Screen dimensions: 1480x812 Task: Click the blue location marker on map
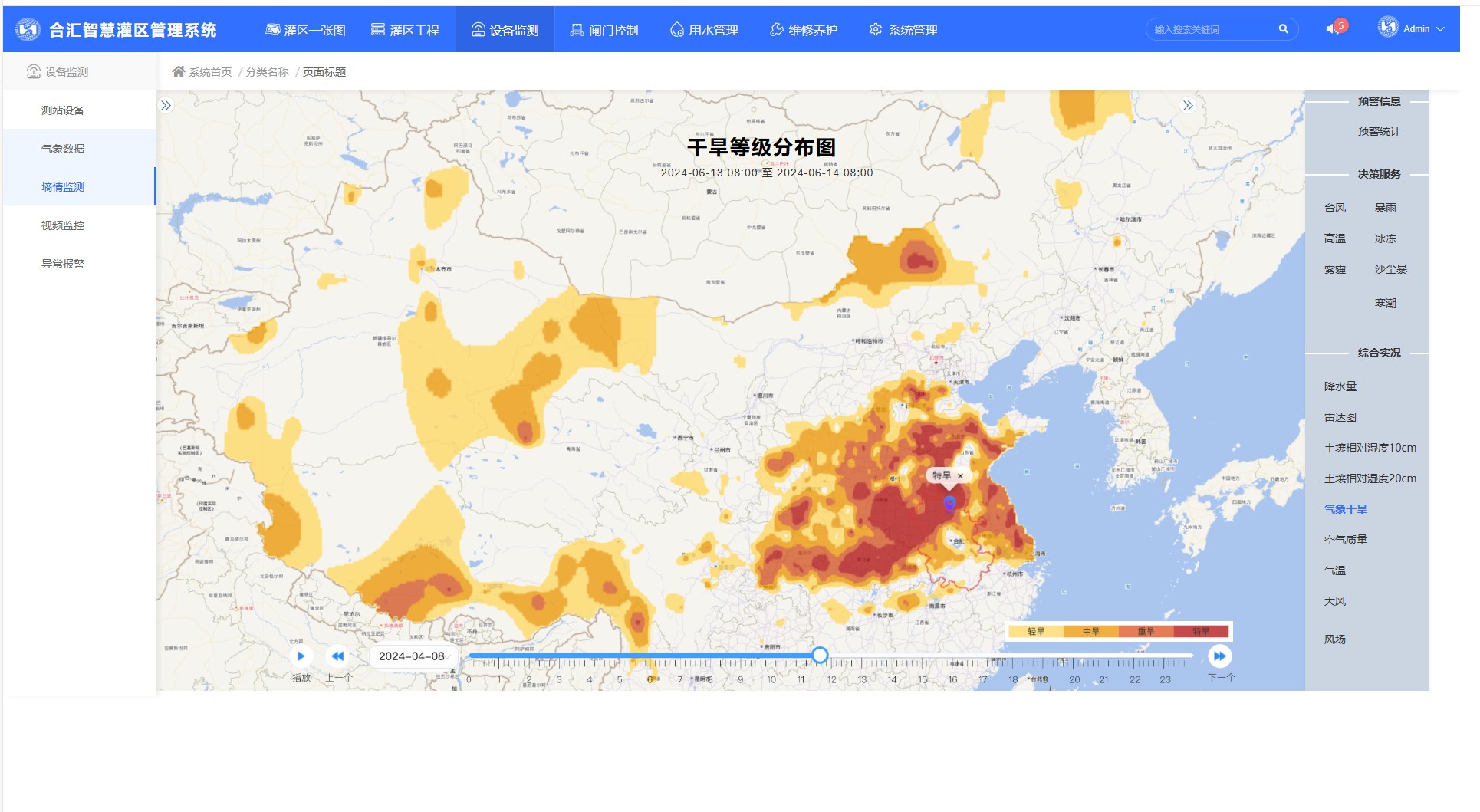tap(949, 503)
